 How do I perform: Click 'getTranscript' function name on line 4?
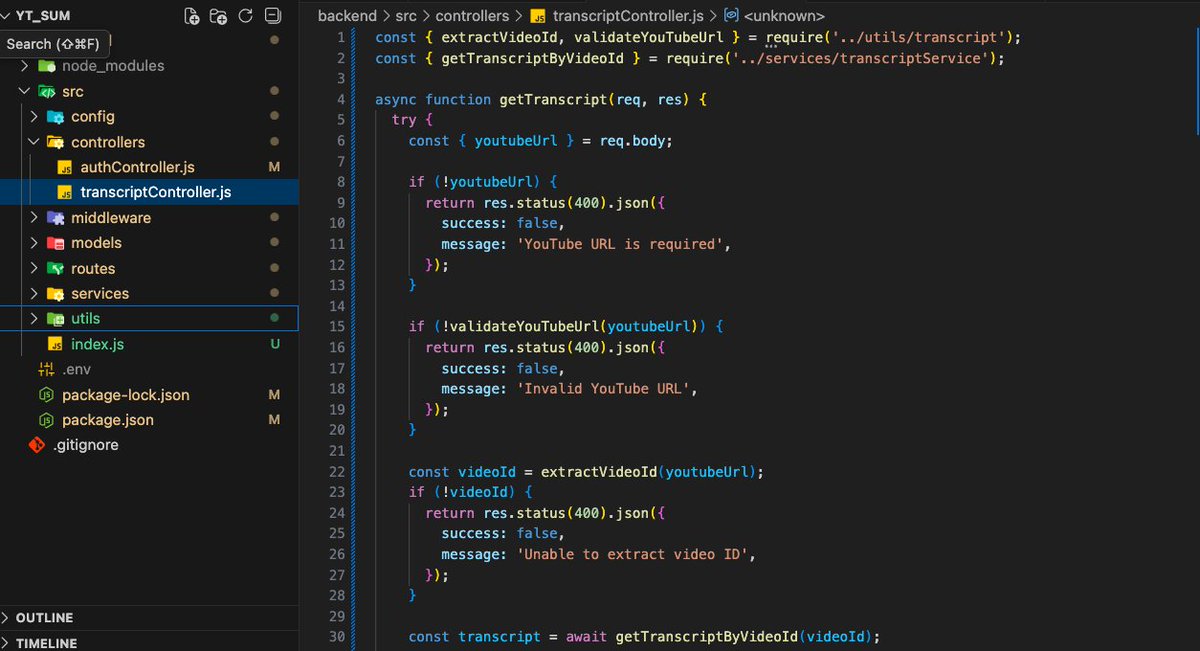coord(553,100)
